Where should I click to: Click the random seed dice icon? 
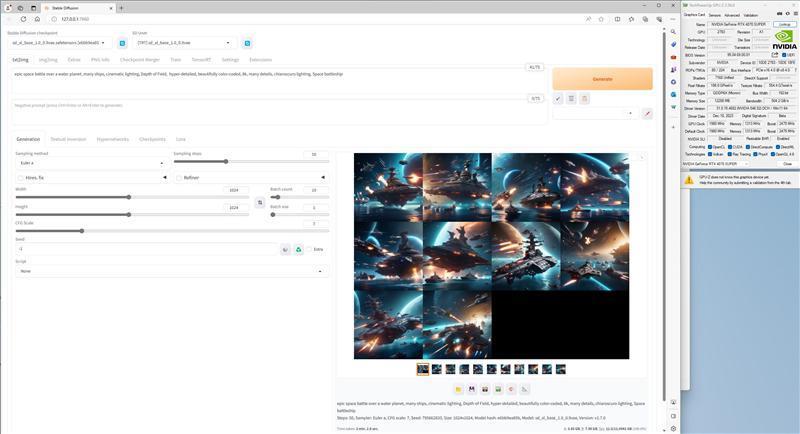(x=285, y=249)
